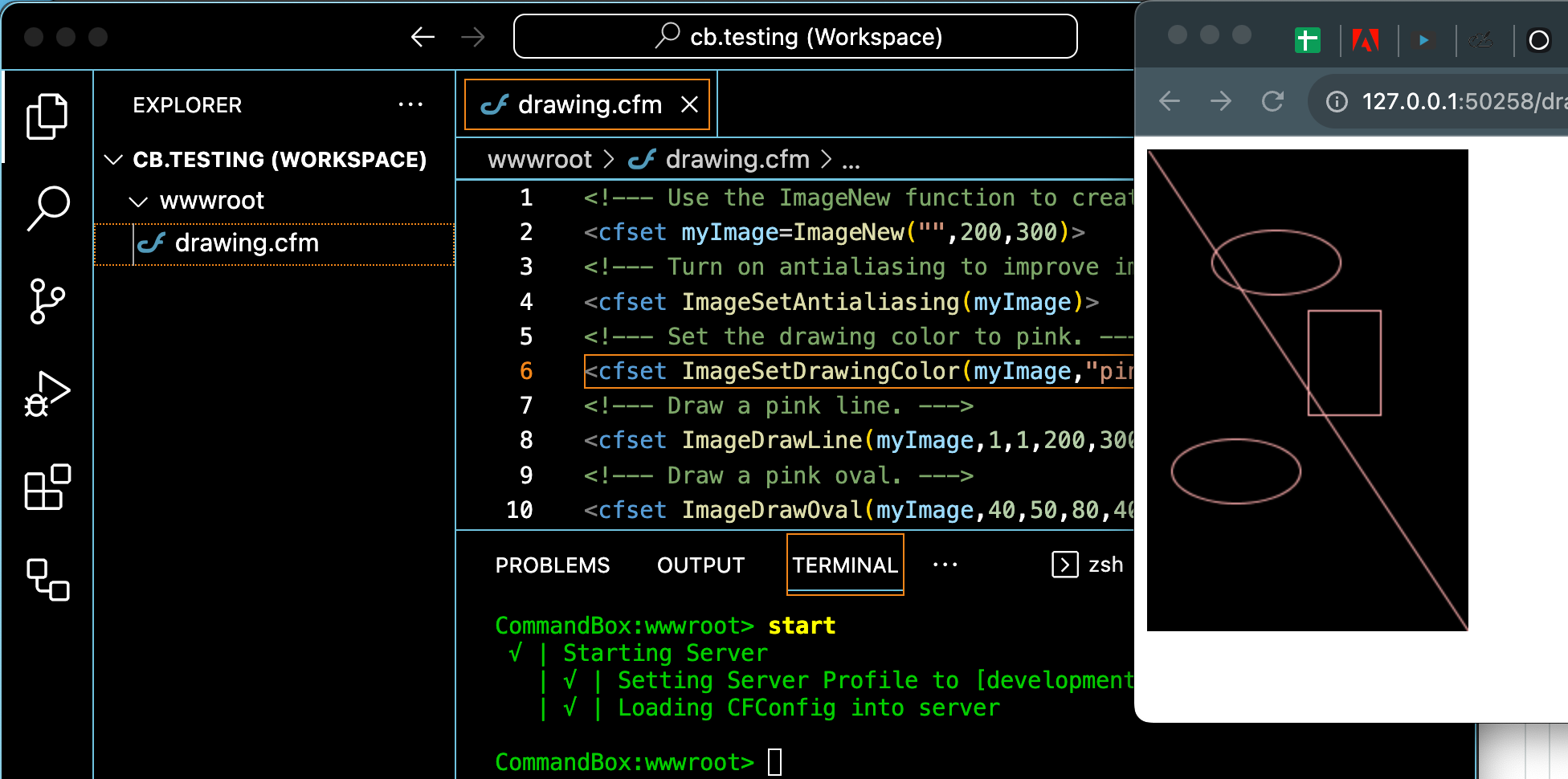Collapse the wwwroot folder in Explorer
This screenshot has width=1568, height=779.
point(138,201)
